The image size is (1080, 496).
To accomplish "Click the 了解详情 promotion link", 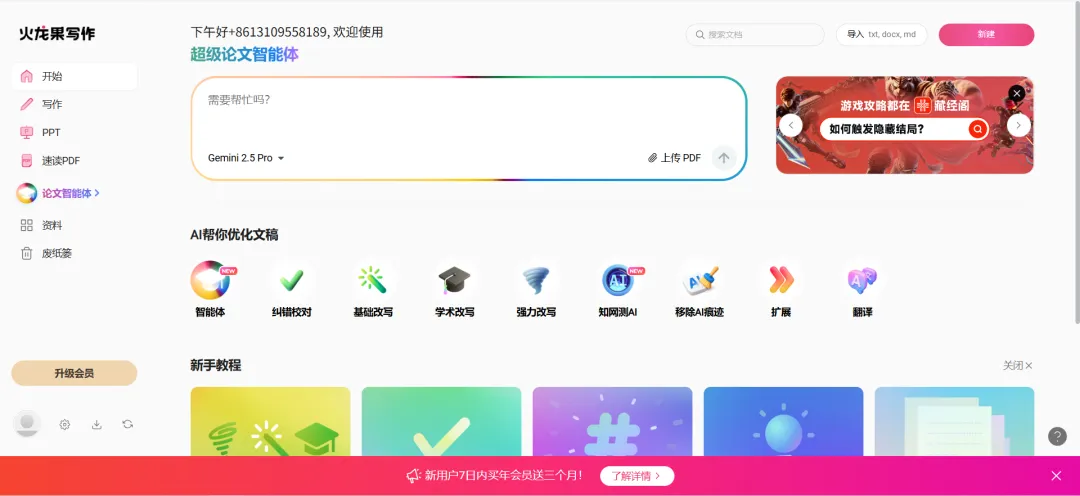I will coord(637,476).
